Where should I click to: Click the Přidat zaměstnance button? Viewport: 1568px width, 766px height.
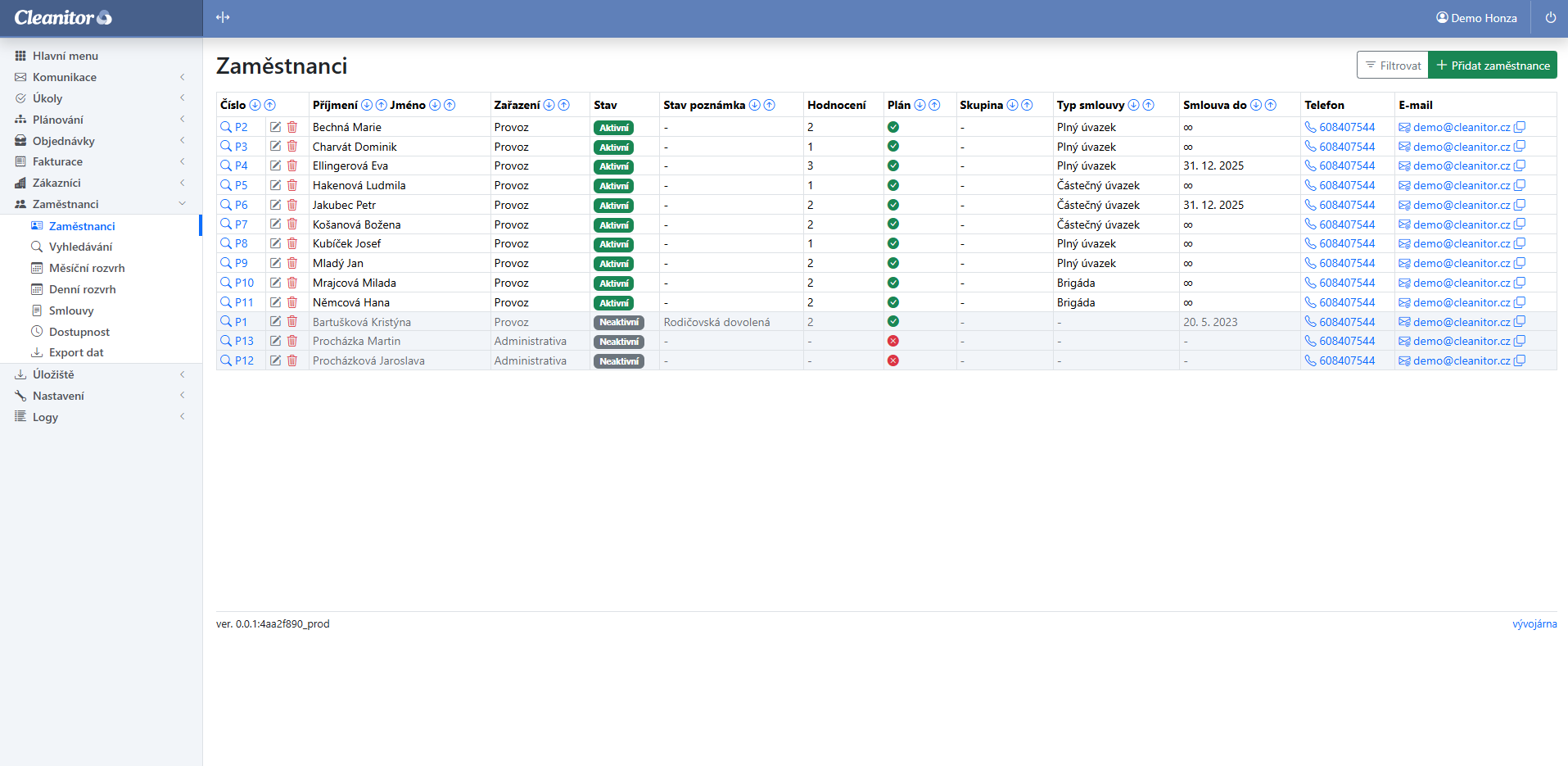pyautogui.click(x=1492, y=66)
